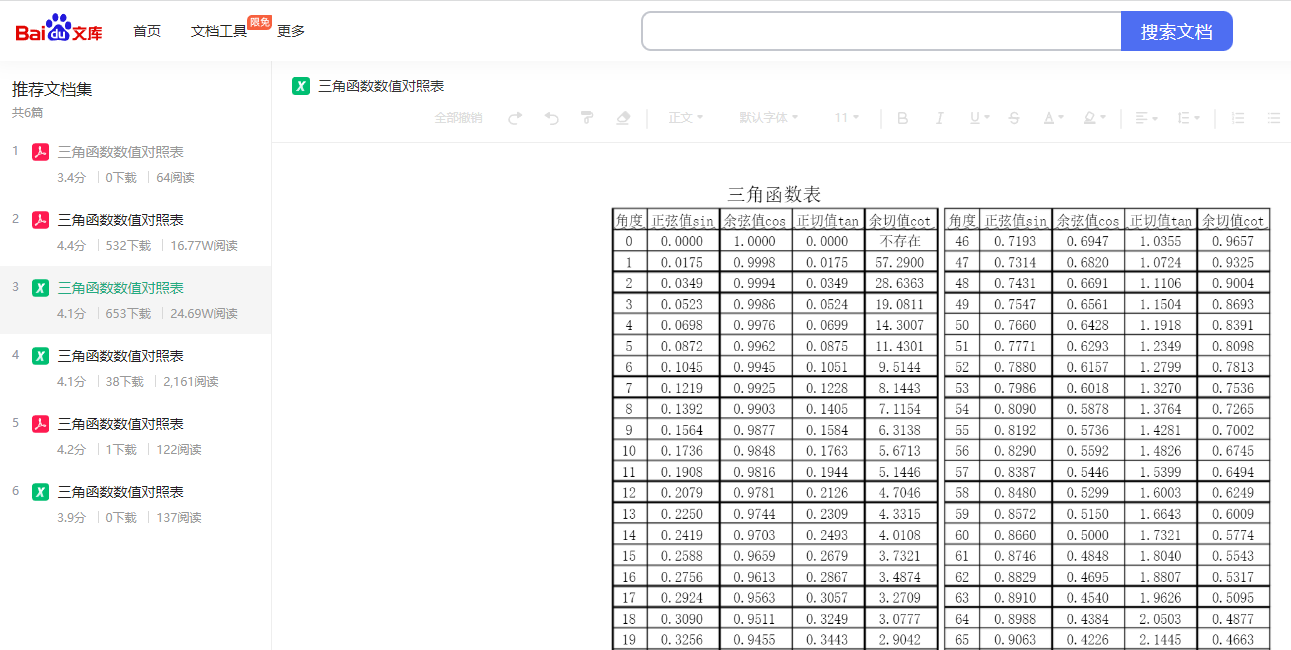Click the 28.6363 table cell

(900, 283)
